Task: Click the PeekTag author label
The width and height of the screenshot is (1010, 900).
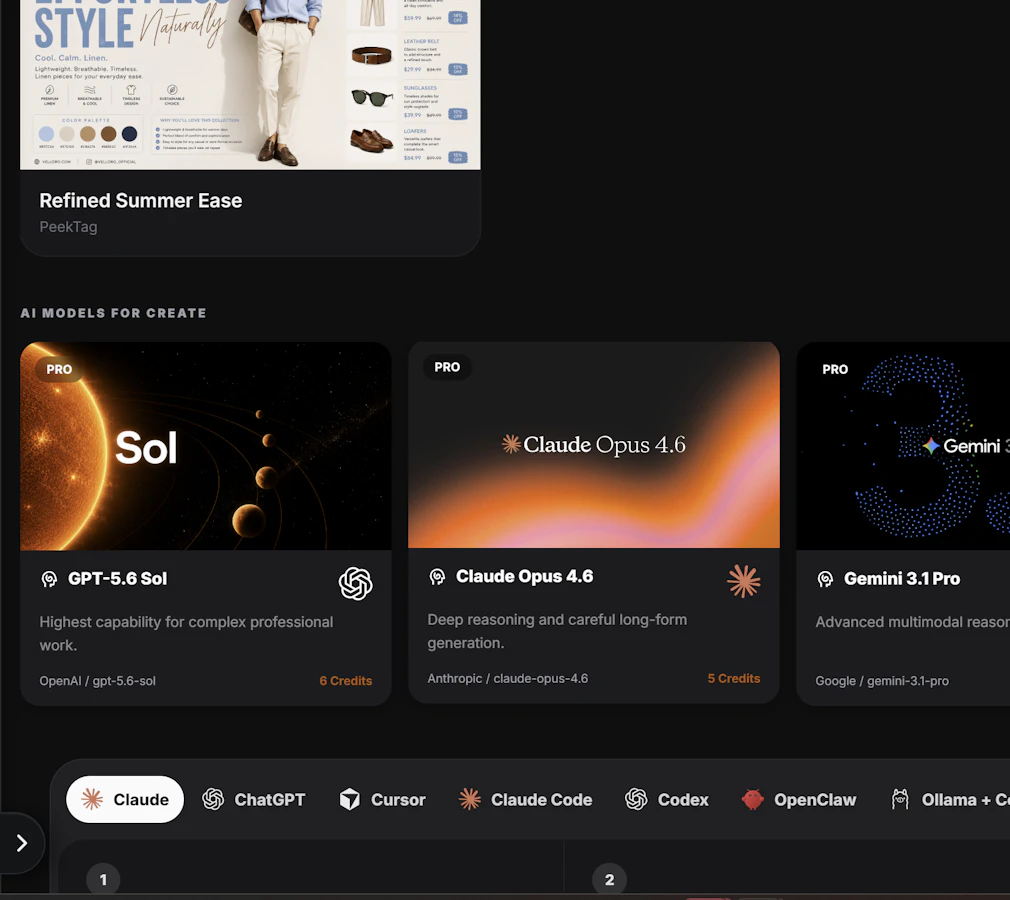Action: [68, 227]
